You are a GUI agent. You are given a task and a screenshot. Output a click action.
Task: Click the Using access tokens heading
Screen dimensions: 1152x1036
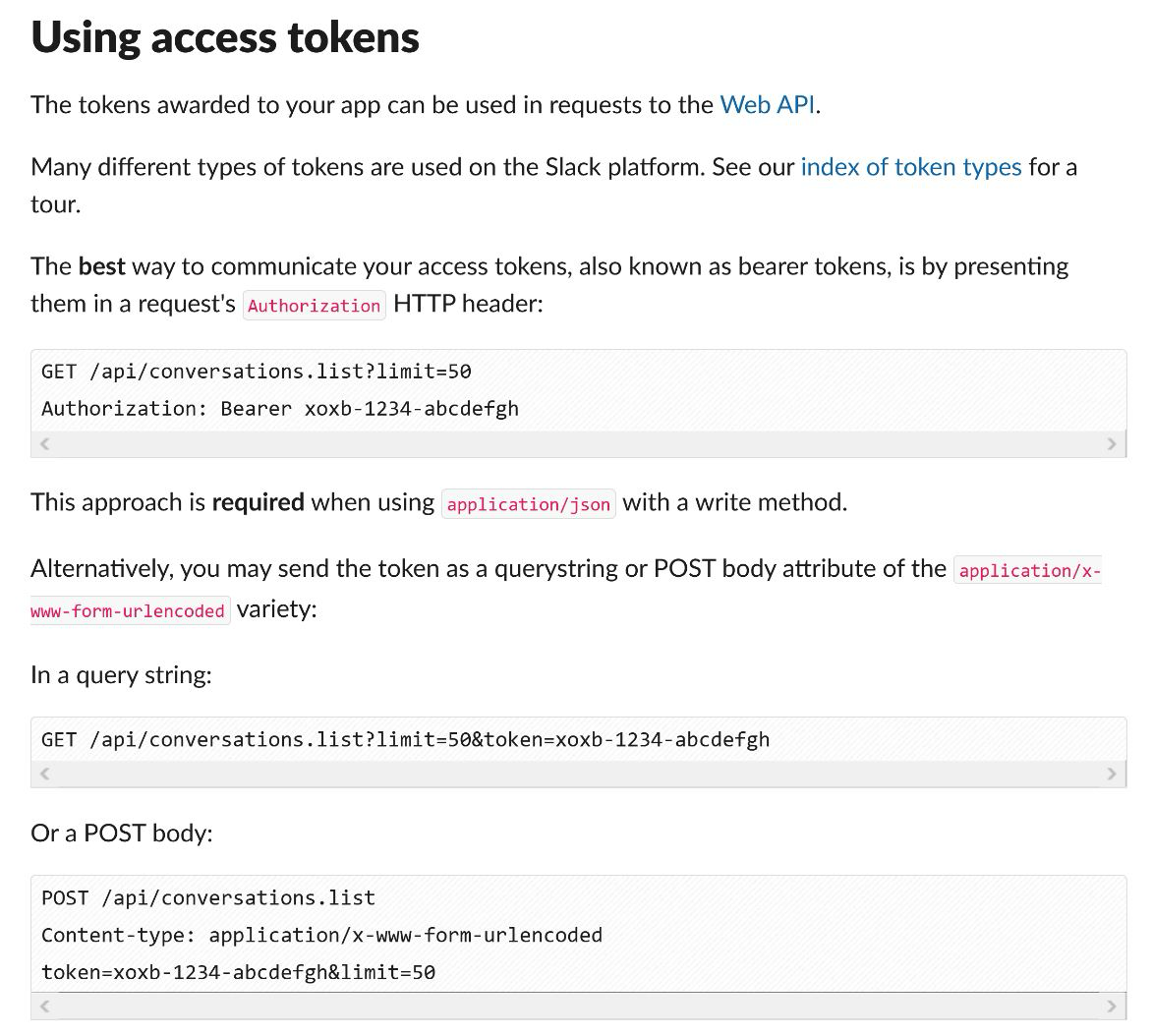pos(225,37)
